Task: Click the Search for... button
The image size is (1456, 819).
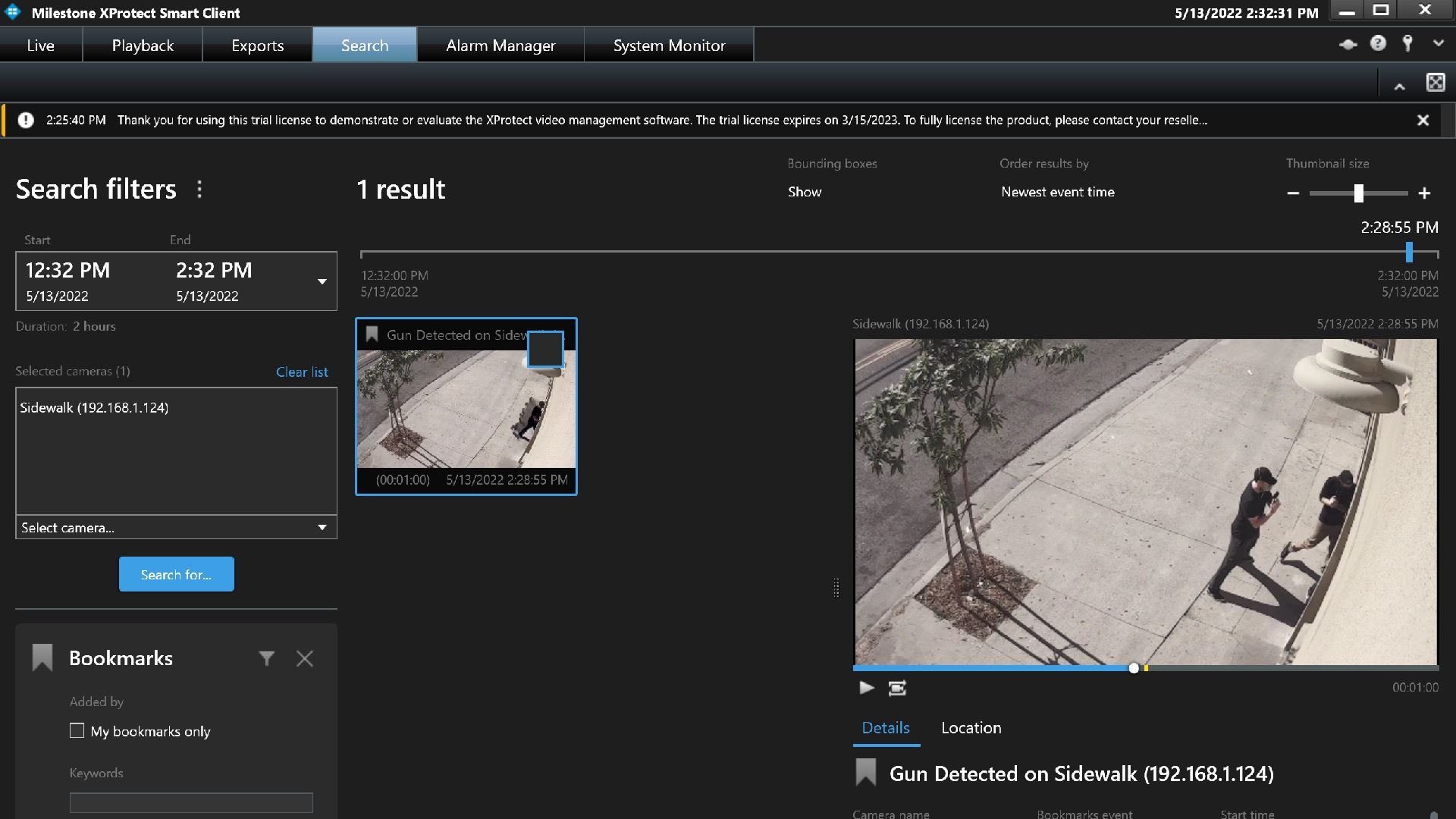Action: pyautogui.click(x=176, y=574)
